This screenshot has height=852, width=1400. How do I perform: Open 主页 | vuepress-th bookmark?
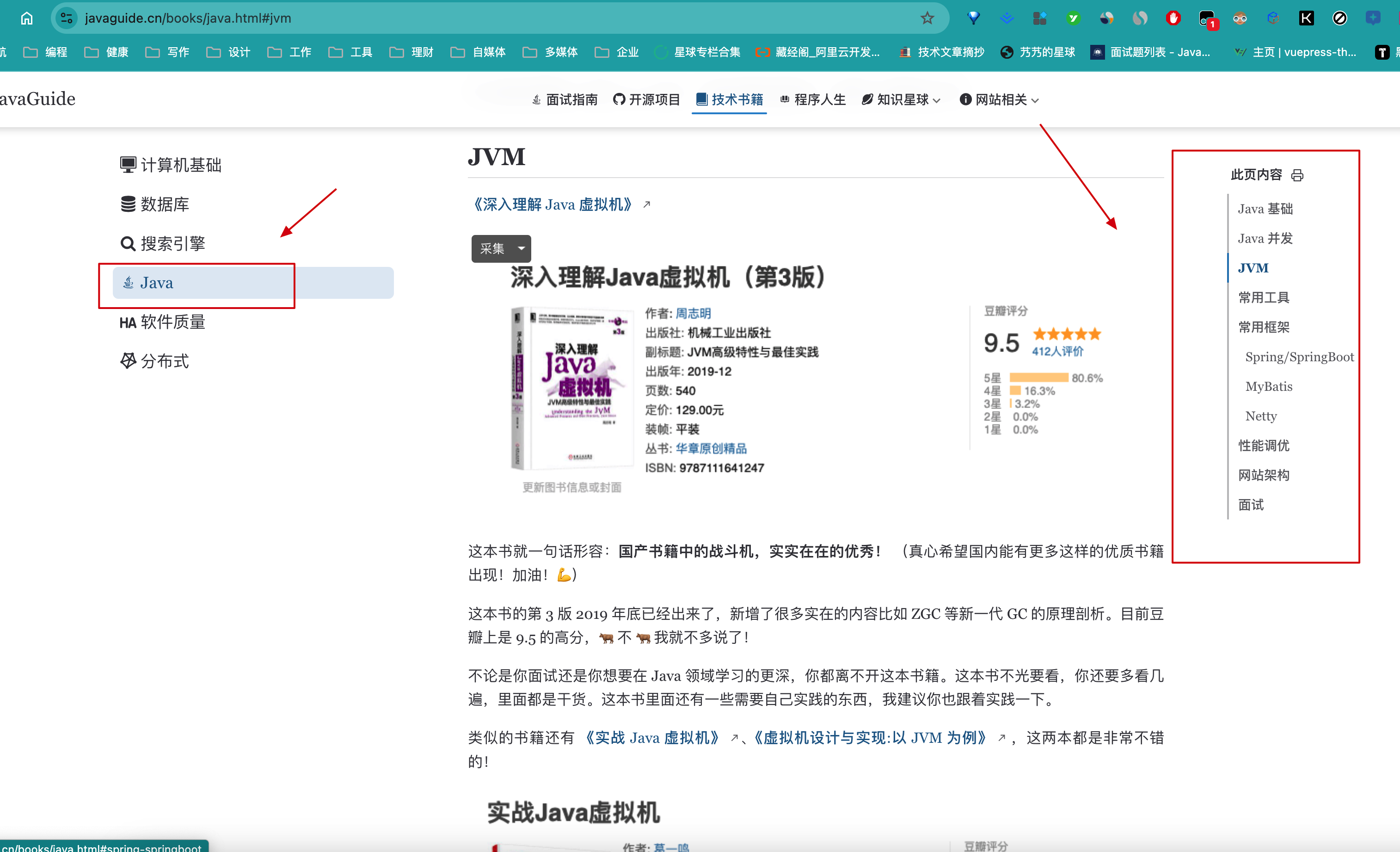click(1295, 52)
